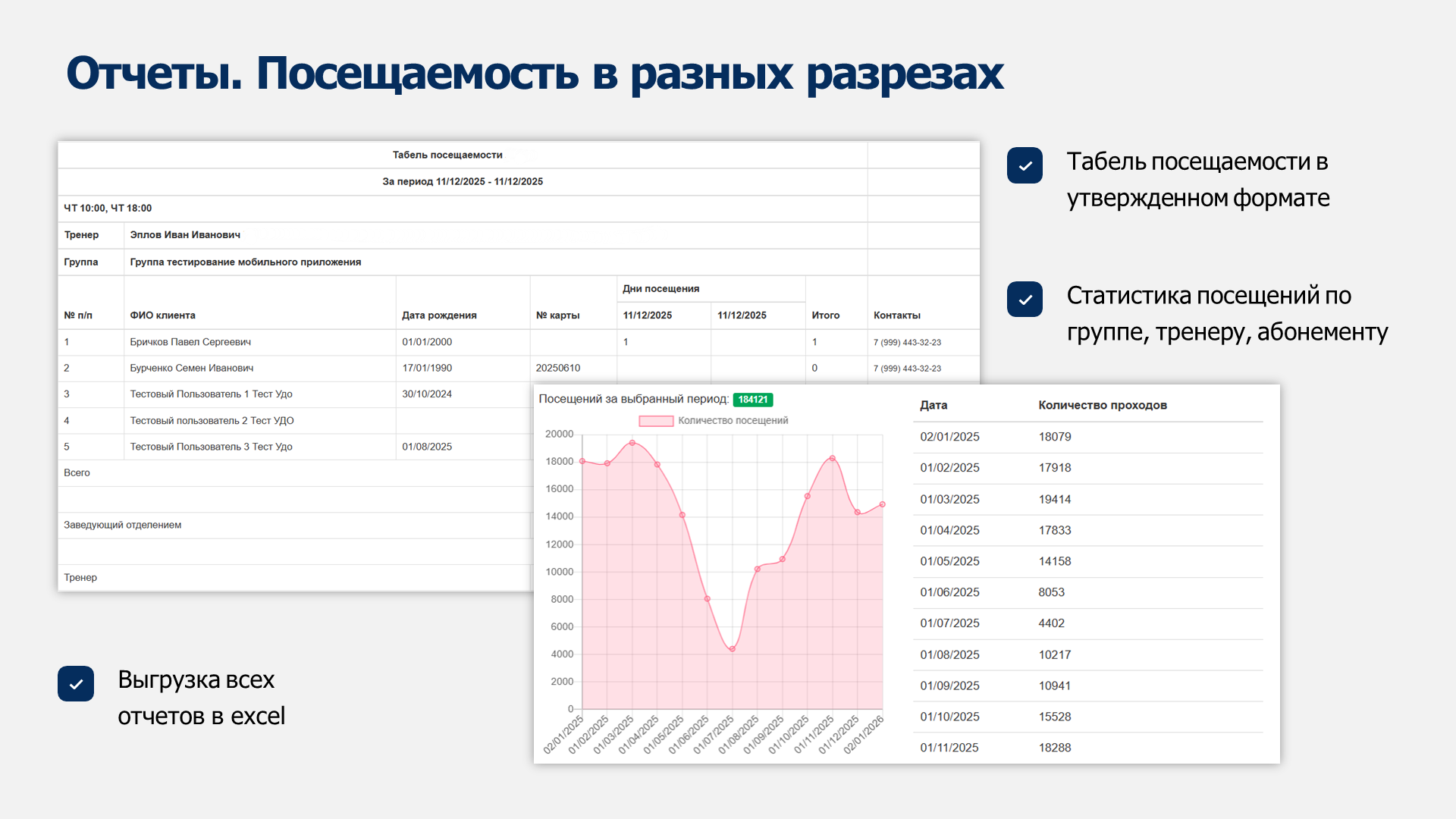Select client row 'Бурченко Семен Иванович'

[x=519, y=368]
